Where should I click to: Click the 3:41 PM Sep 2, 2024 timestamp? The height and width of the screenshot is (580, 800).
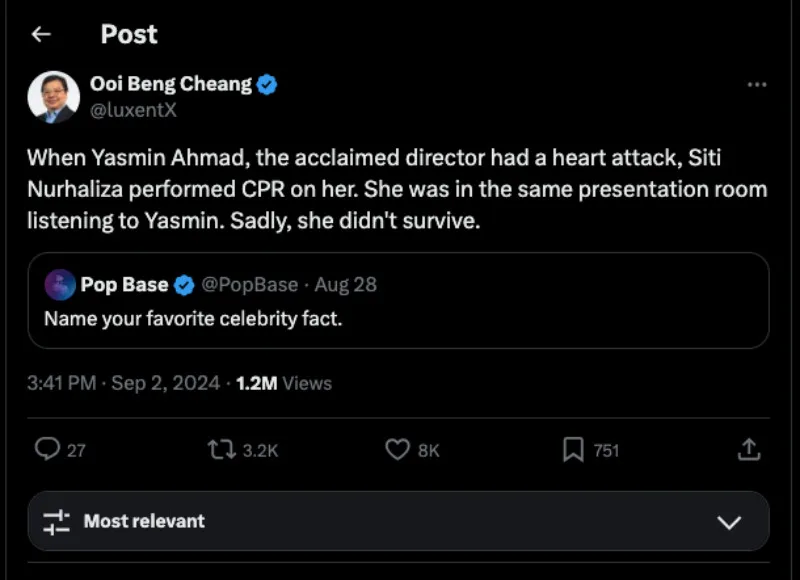click(123, 383)
